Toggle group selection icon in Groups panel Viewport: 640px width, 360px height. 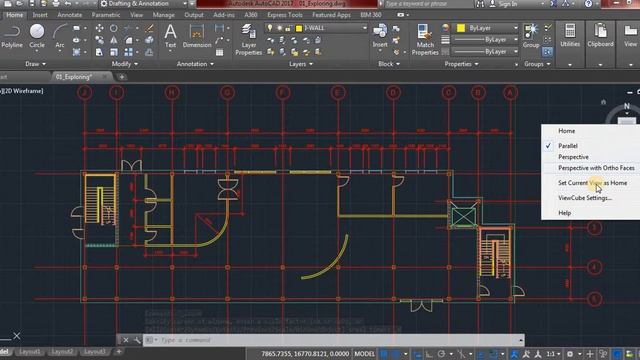[547, 52]
